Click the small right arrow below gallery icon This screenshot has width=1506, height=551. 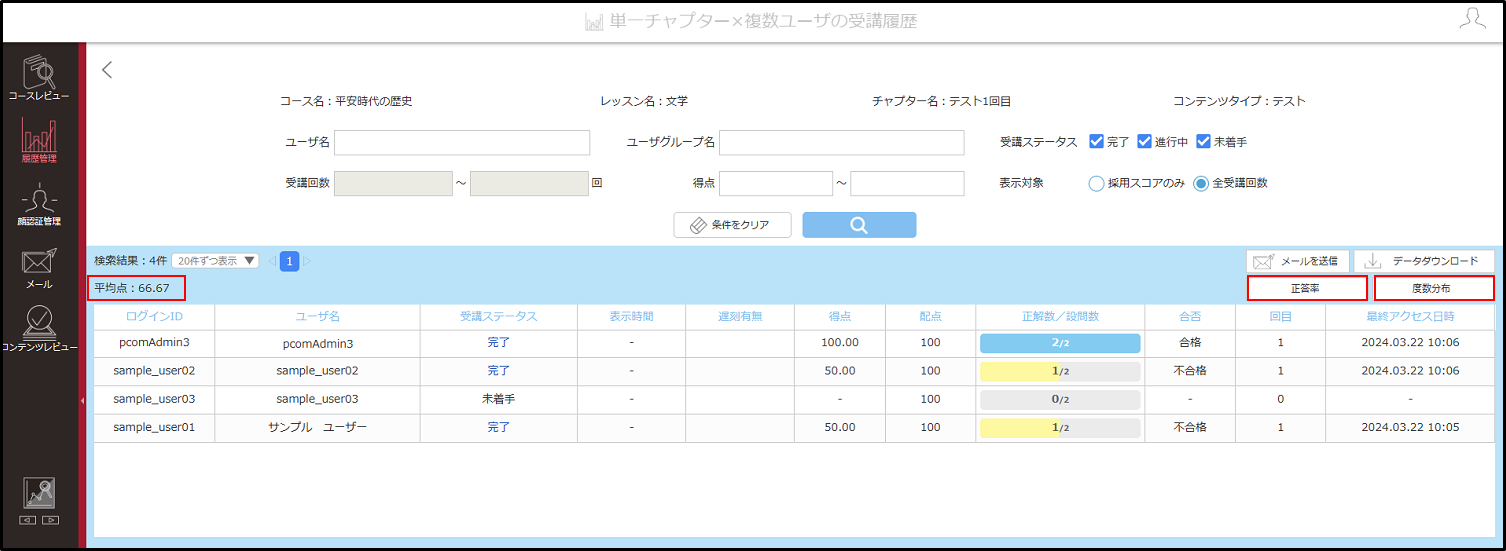click(50, 520)
